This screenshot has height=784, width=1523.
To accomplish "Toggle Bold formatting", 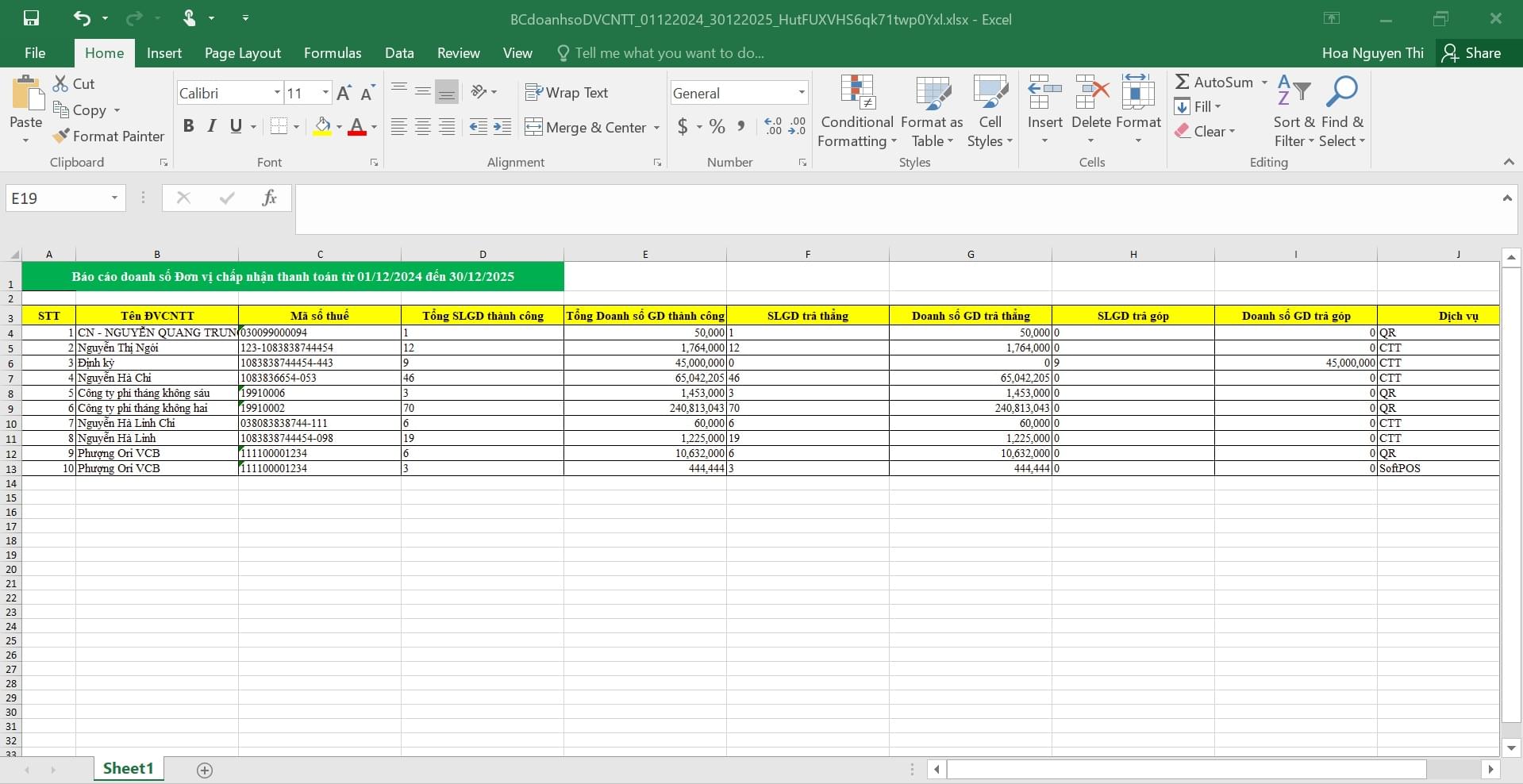I will pos(188,126).
